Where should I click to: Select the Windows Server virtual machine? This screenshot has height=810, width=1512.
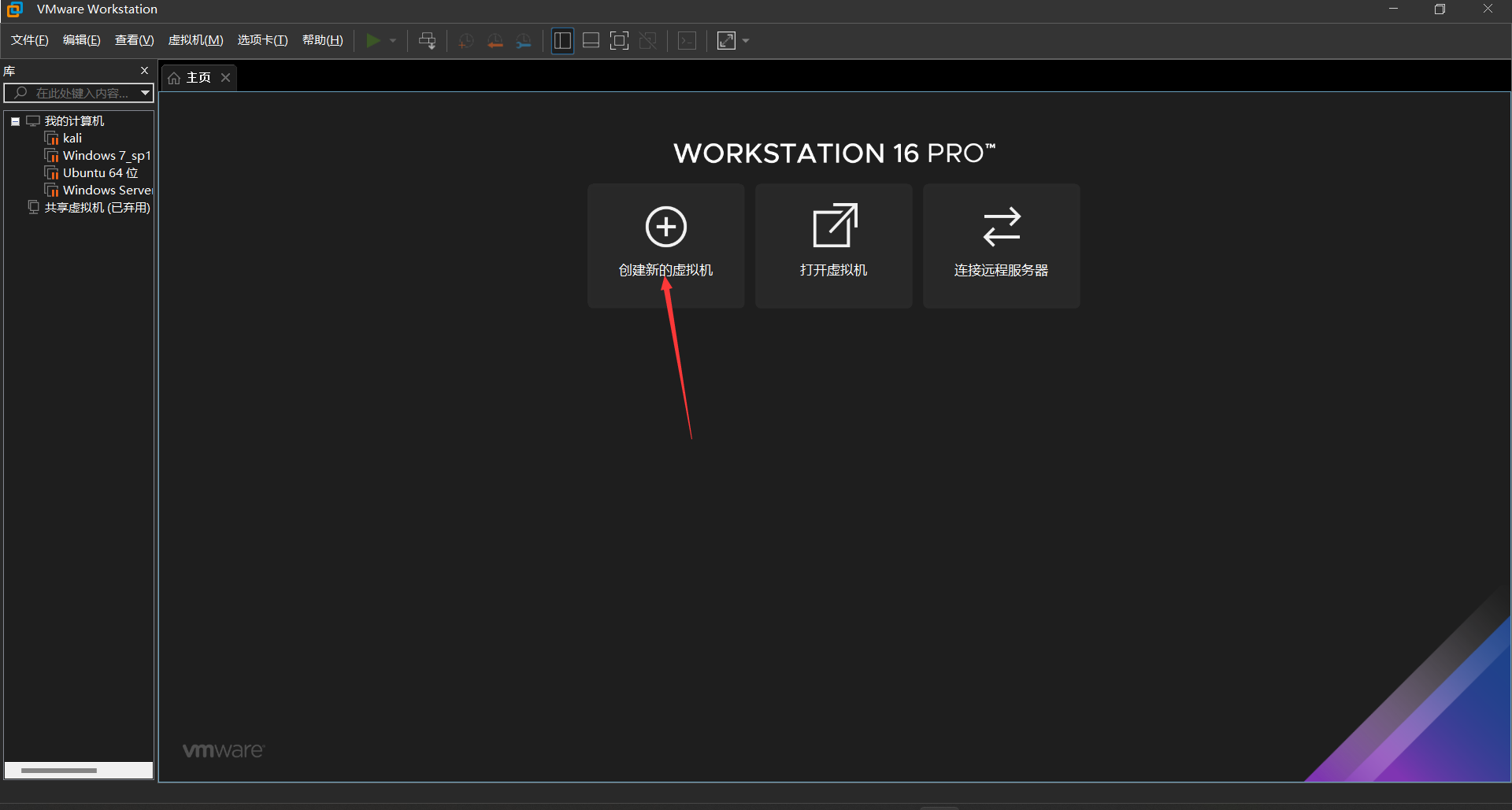[108, 190]
